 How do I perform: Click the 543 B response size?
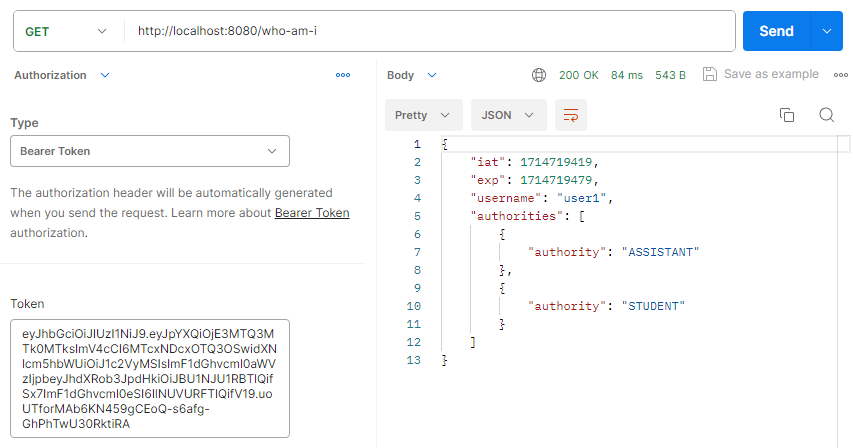[x=670, y=75]
